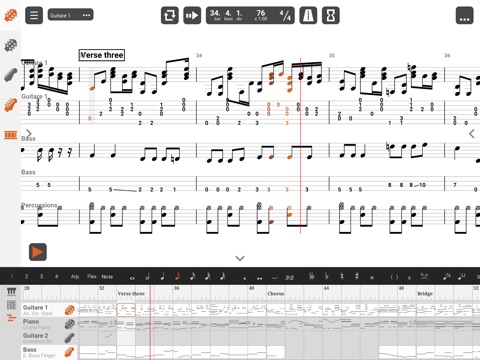This screenshot has width=480, height=360.
Task: Select the Guitare 2 track in the track list
Action: click(x=49, y=338)
